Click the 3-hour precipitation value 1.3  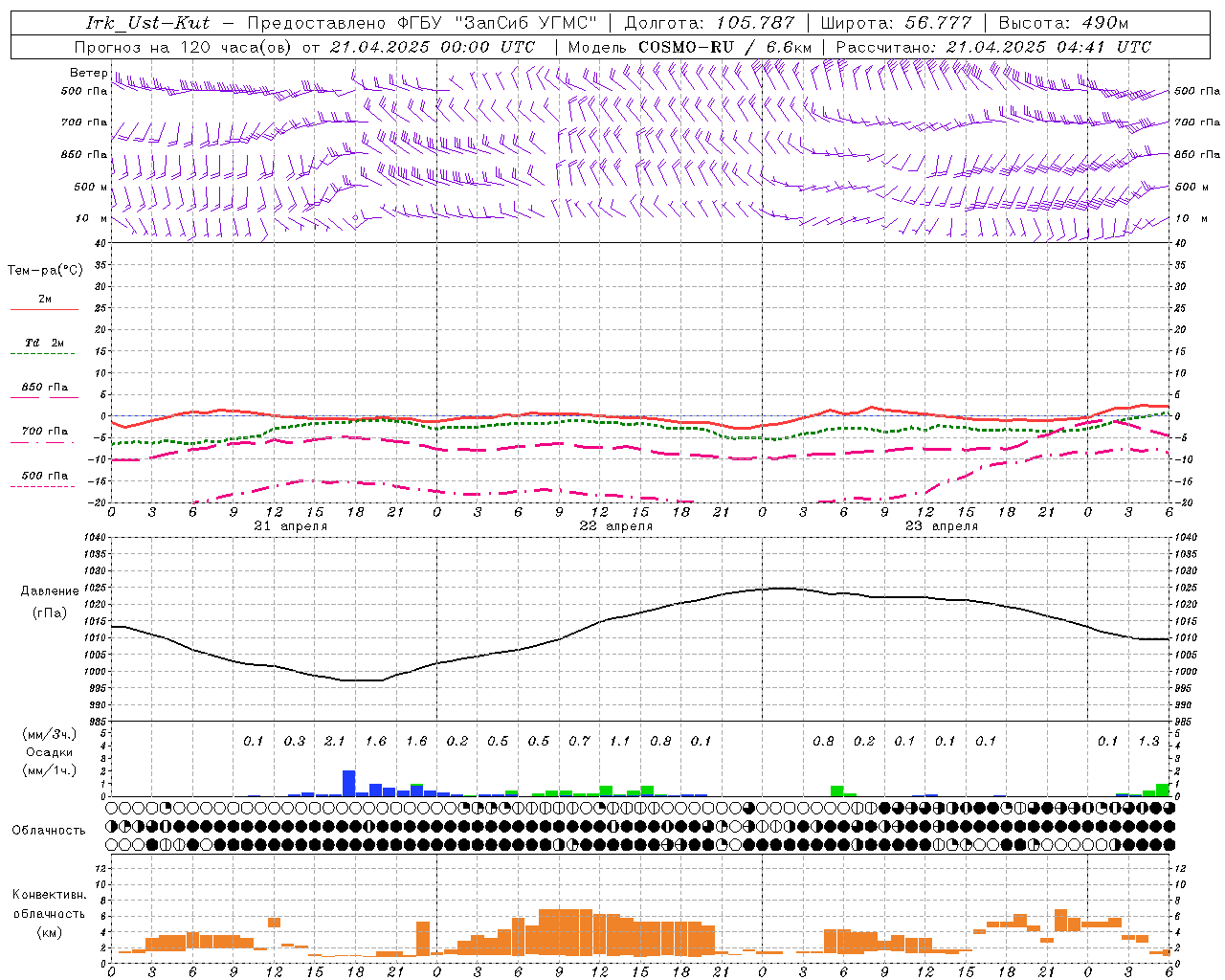point(1148,741)
